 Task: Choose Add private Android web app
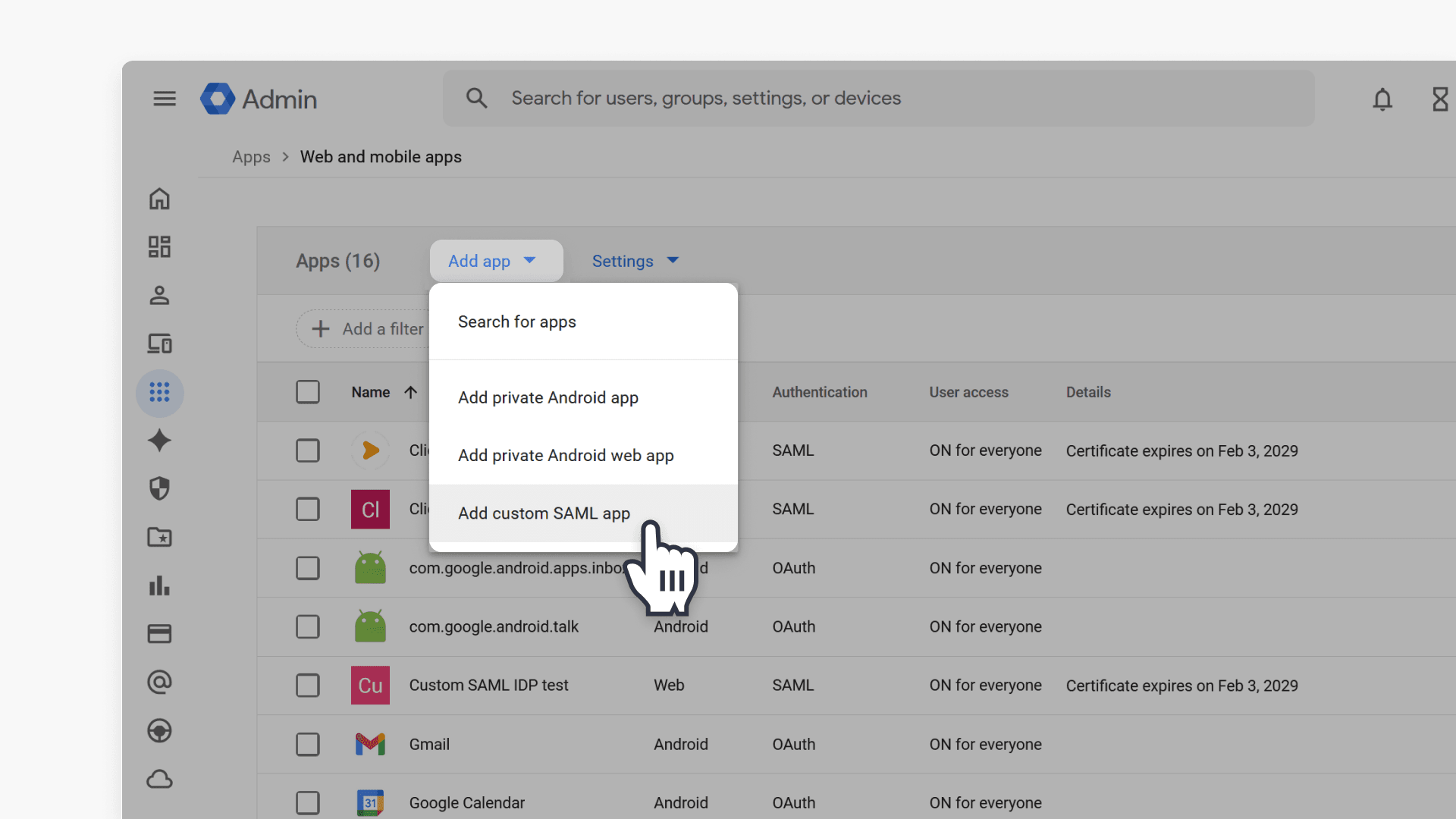[x=583, y=455]
